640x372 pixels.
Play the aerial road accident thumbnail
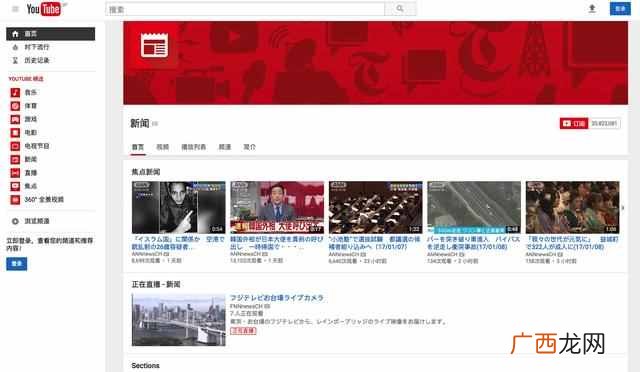(474, 207)
